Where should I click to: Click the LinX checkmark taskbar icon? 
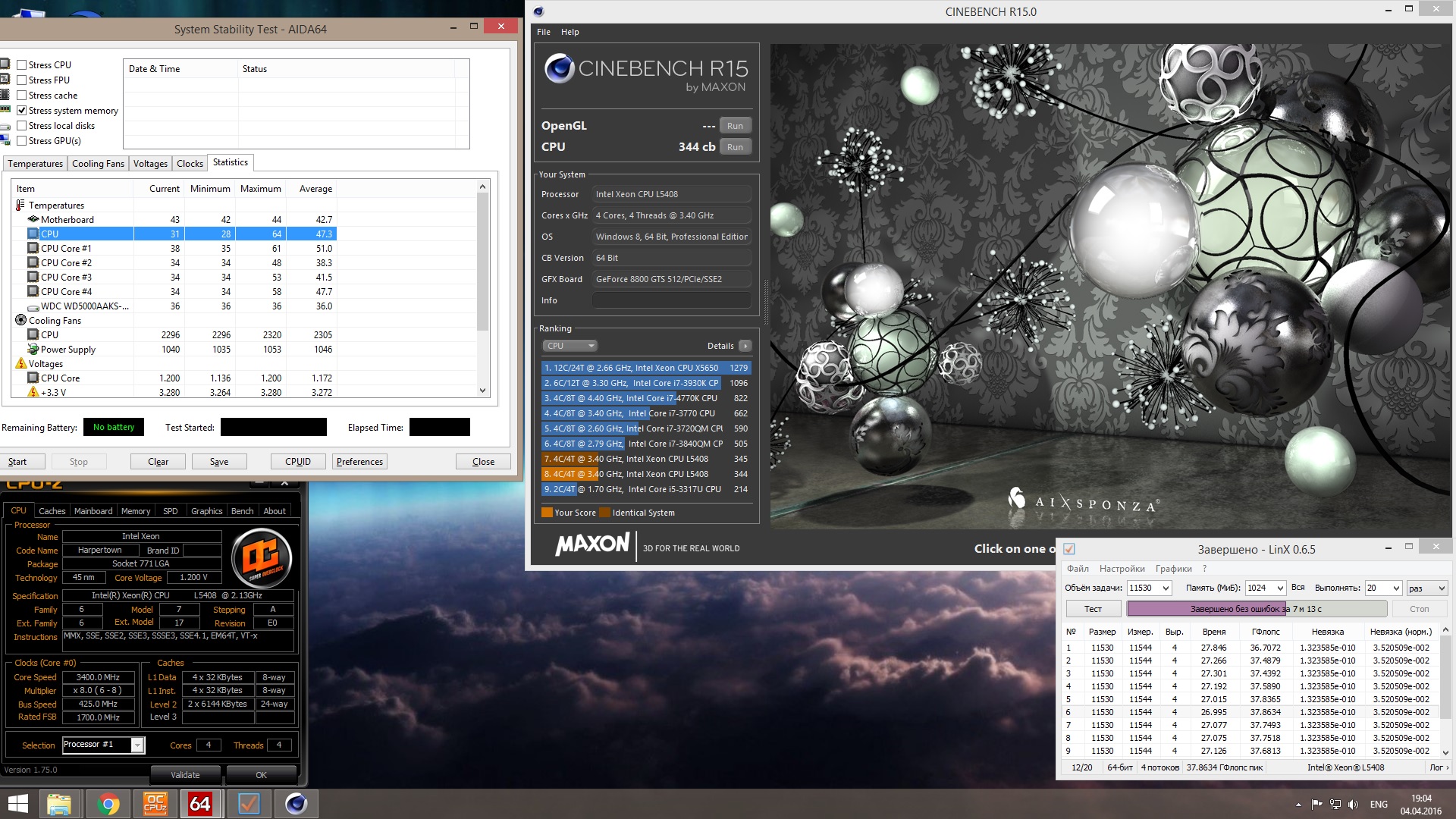pos(249,803)
